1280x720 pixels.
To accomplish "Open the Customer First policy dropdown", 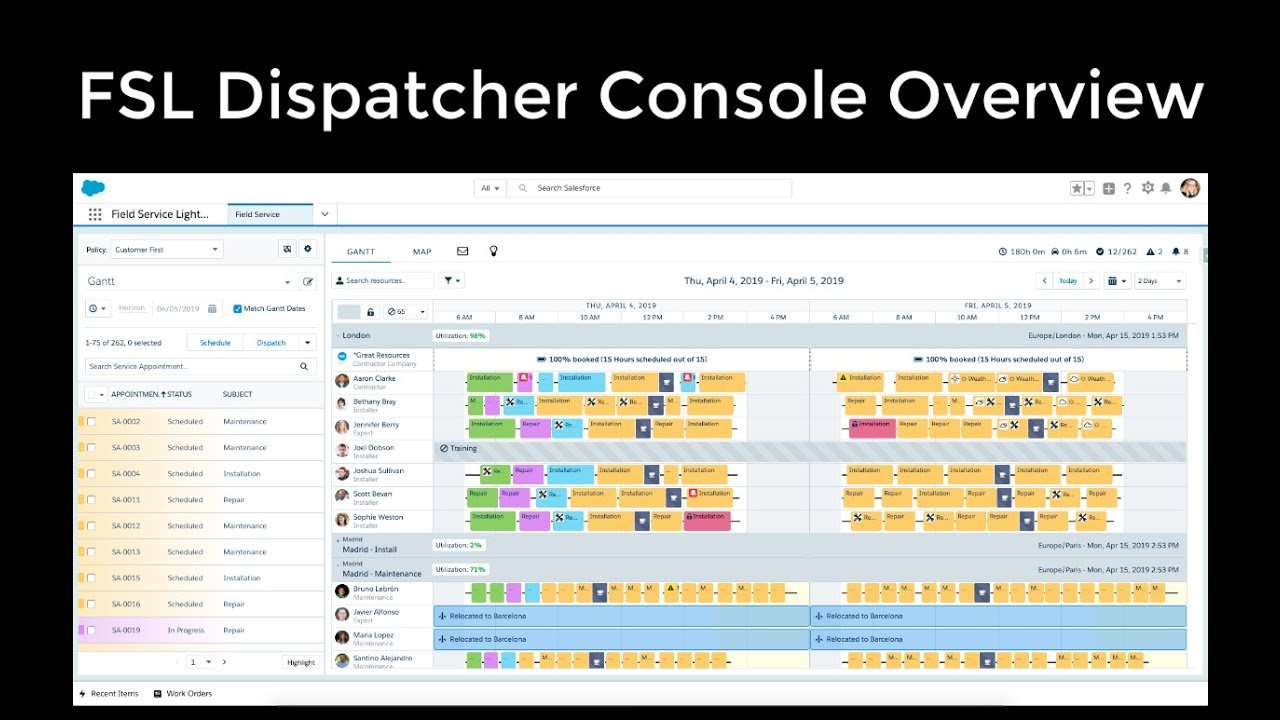I will 167,249.
